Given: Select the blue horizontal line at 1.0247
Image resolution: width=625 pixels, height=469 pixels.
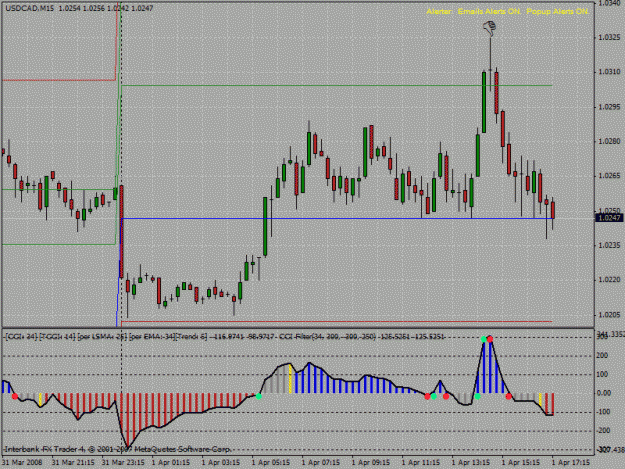Looking at the screenshot, I should [x=337, y=219].
